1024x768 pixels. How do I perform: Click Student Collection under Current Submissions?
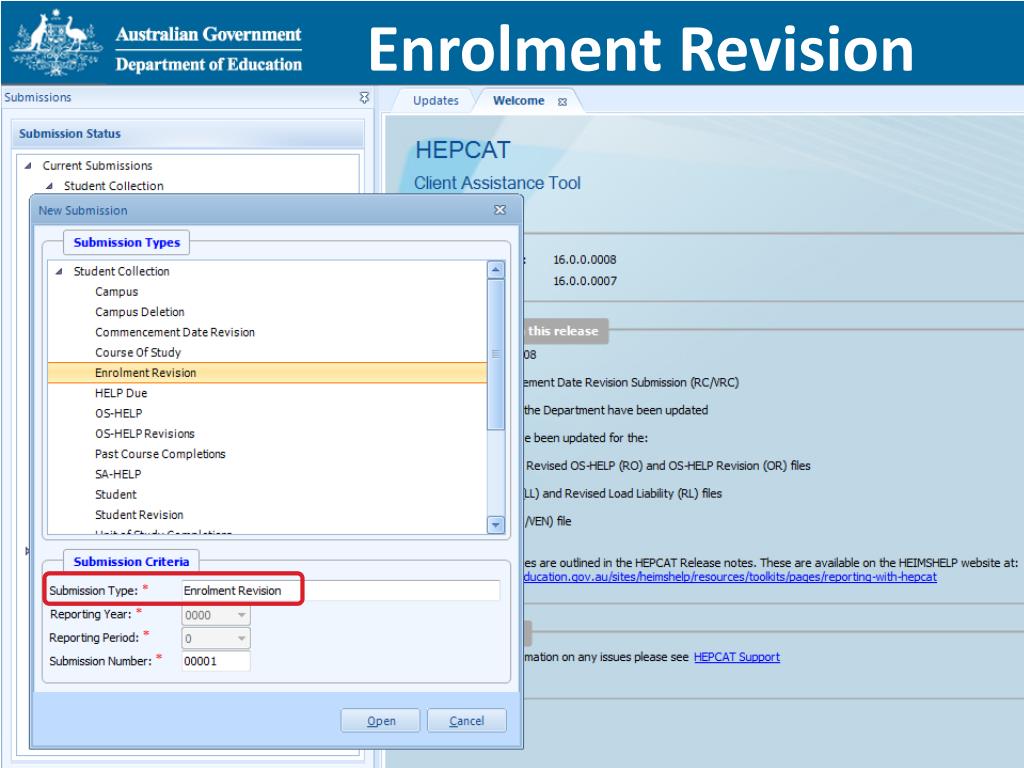tap(114, 186)
